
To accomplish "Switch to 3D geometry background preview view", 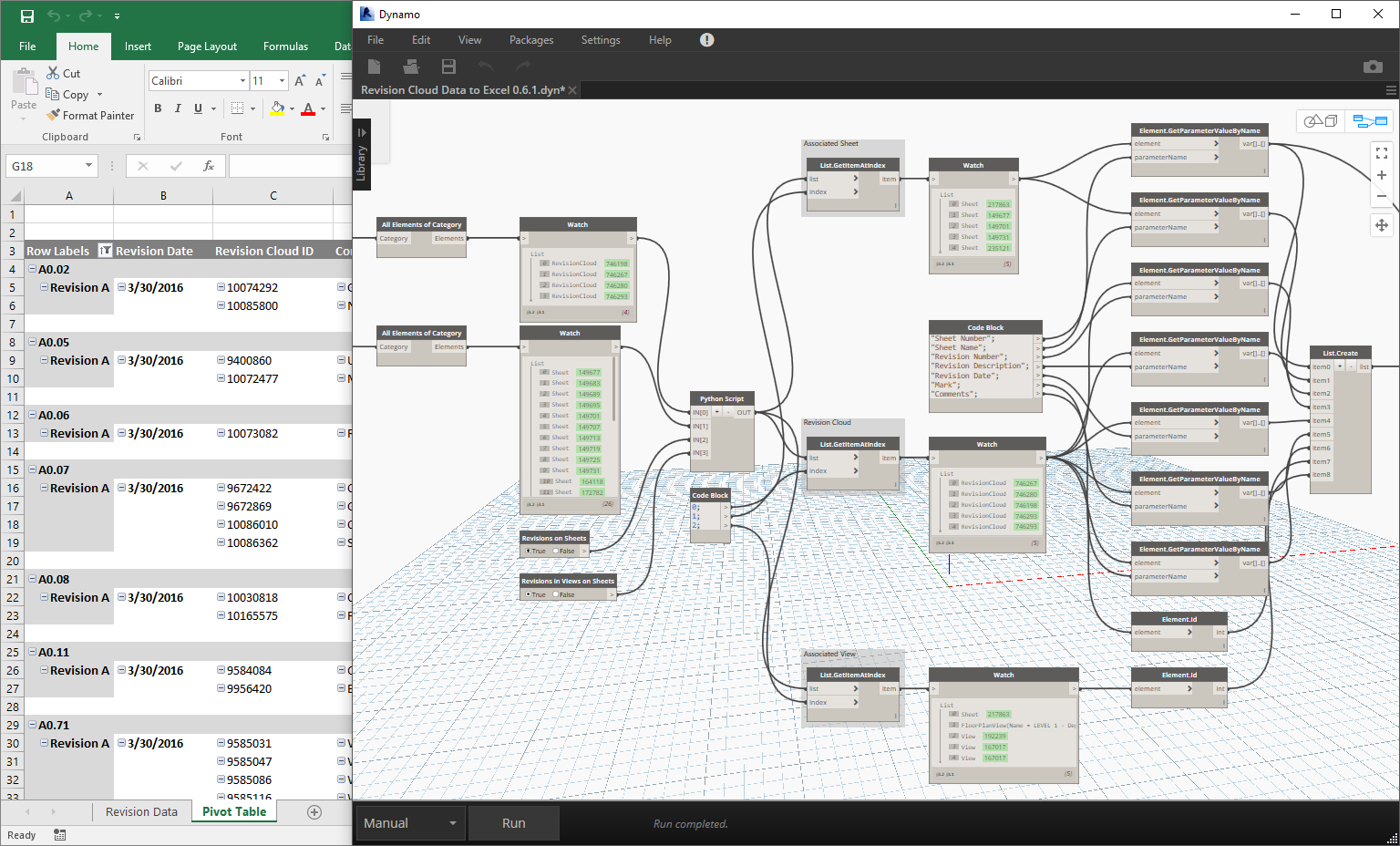I will [1321, 120].
